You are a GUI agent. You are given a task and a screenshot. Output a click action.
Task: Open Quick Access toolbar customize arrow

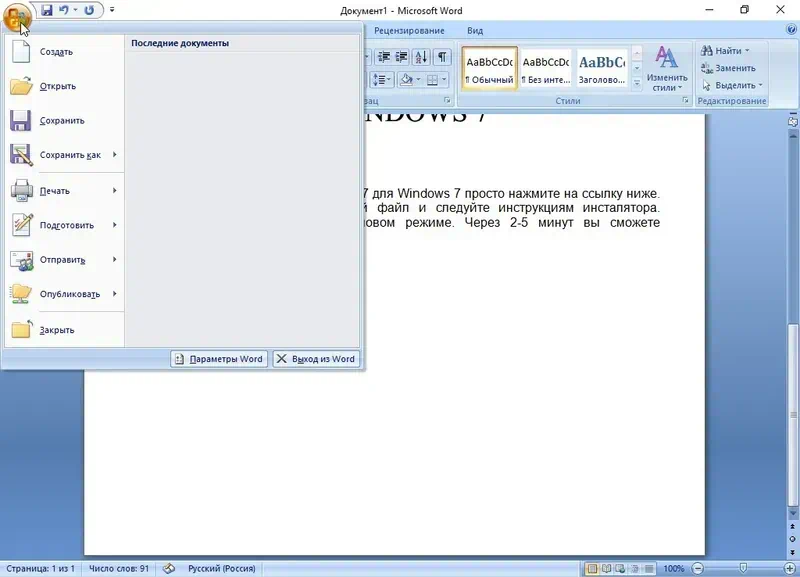pos(112,10)
